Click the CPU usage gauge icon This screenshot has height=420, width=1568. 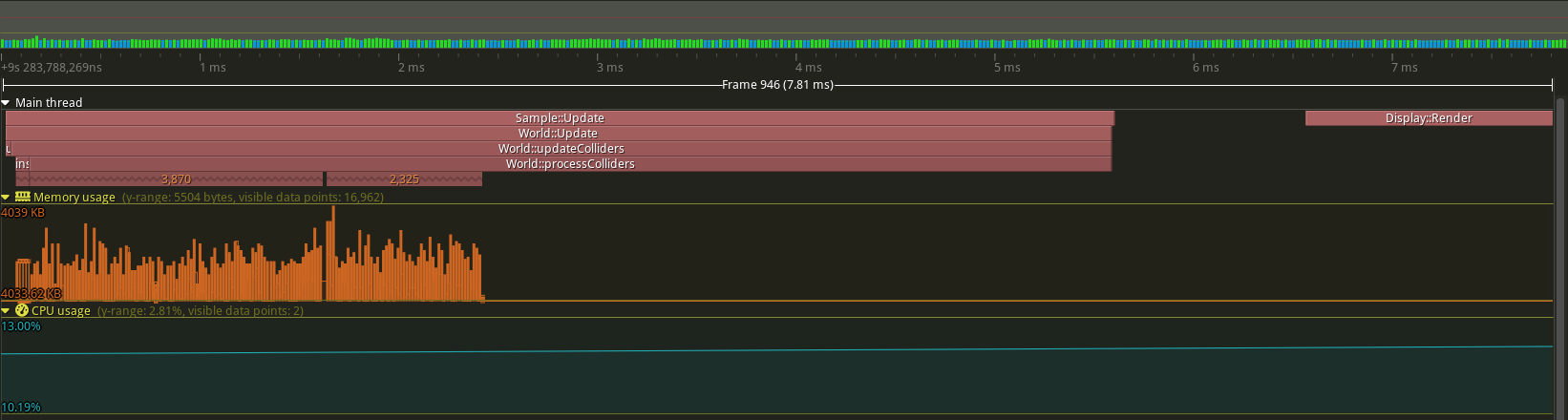pyautogui.click(x=22, y=310)
